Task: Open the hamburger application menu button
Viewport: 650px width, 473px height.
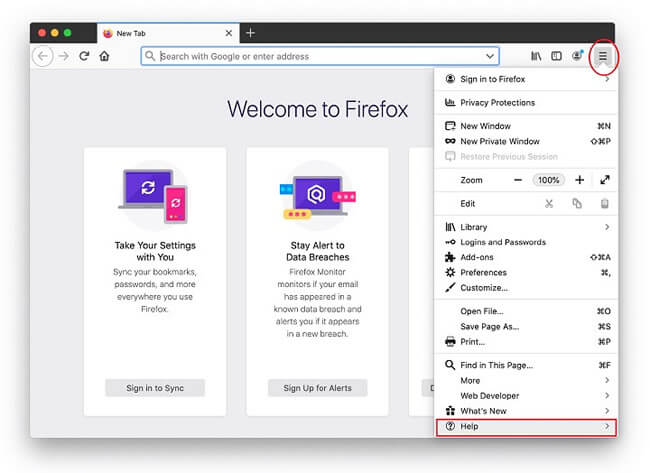Action: (x=603, y=56)
